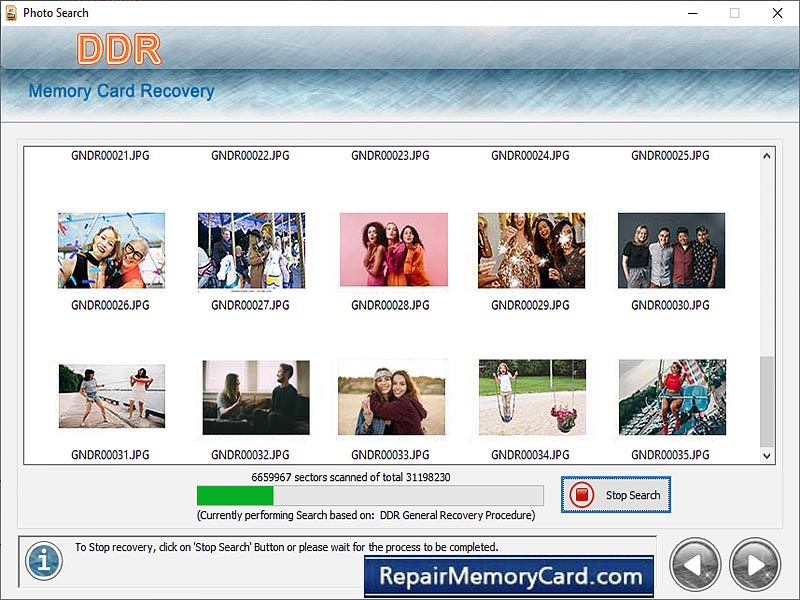Screen dimensions: 800x600
Task: Select the GNDR00021.JPG filename label
Action: [110, 156]
